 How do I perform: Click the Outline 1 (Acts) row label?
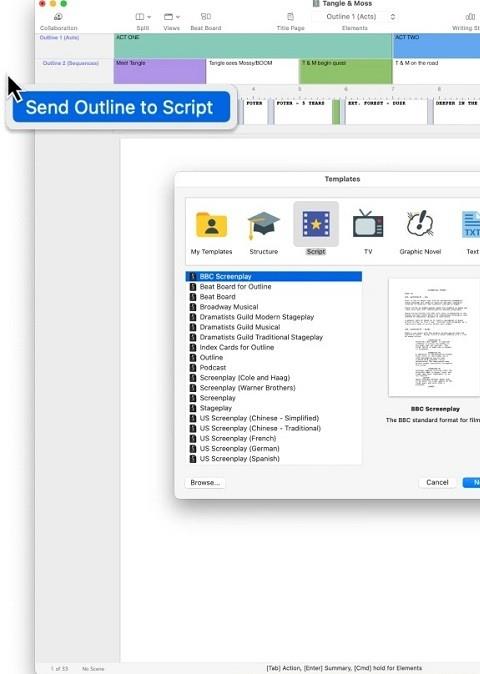[59, 37]
